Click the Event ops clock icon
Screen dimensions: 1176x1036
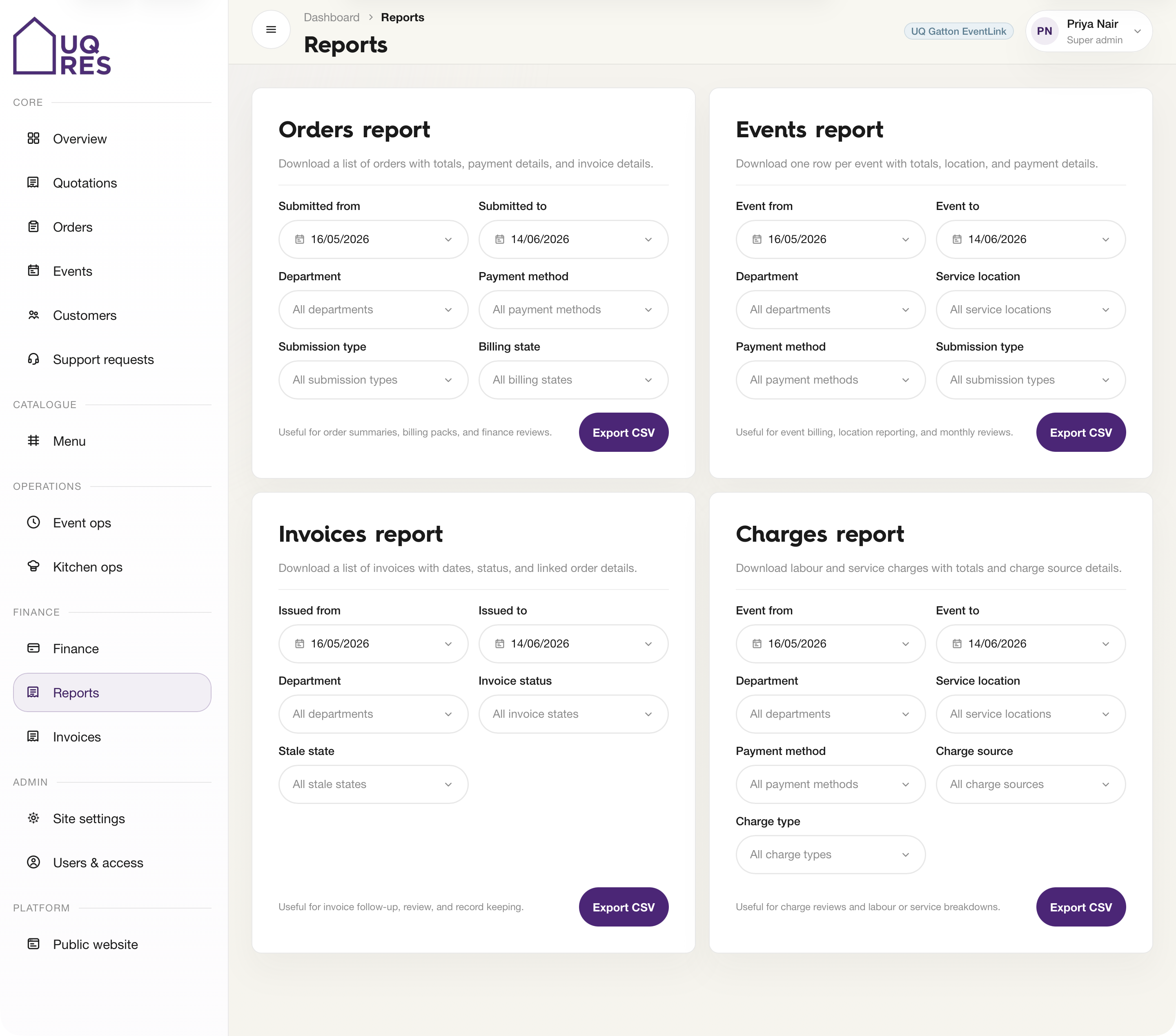(x=33, y=522)
